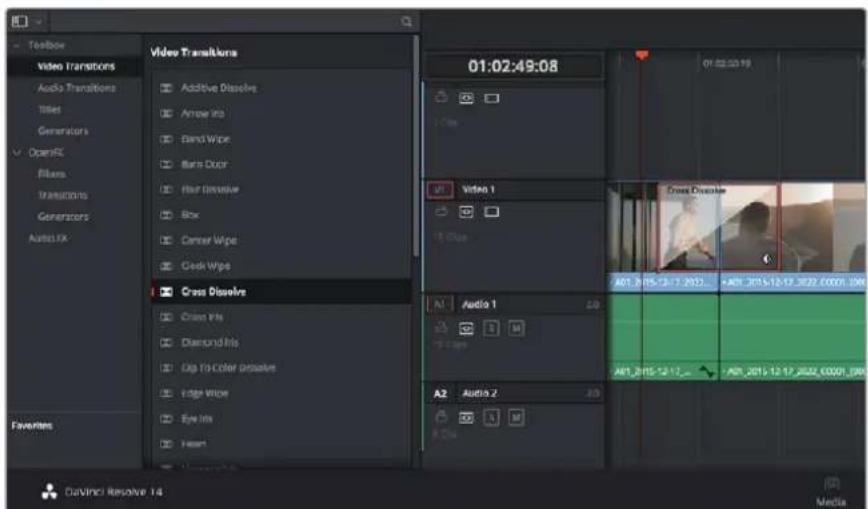The image size is (868, 509).
Task: Click the Eye Iris transition icon
Action: [x=166, y=419]
